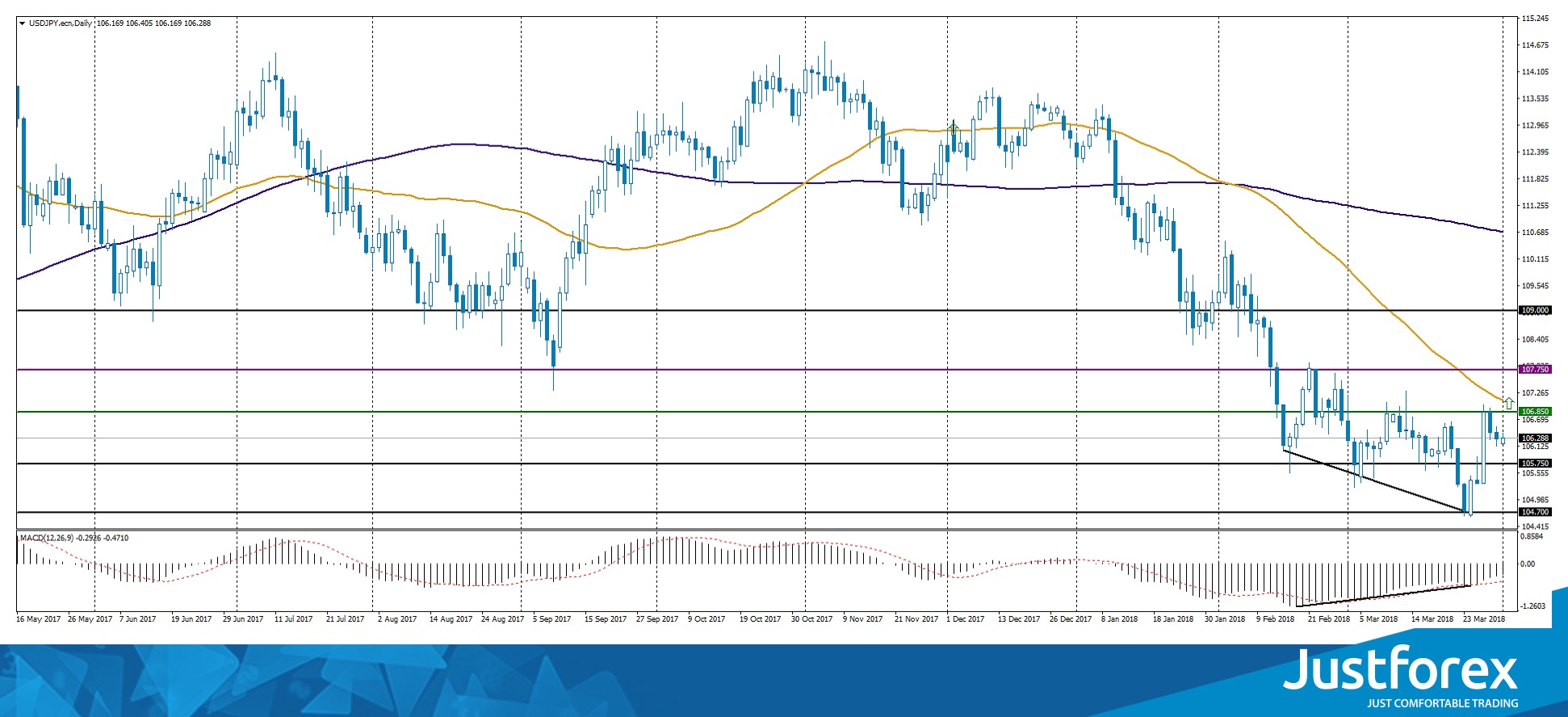Click the 109.000 horizontal level price tag
Image resolution: width=1568 pixels, height=717 pixels.
click(1535, 310)
